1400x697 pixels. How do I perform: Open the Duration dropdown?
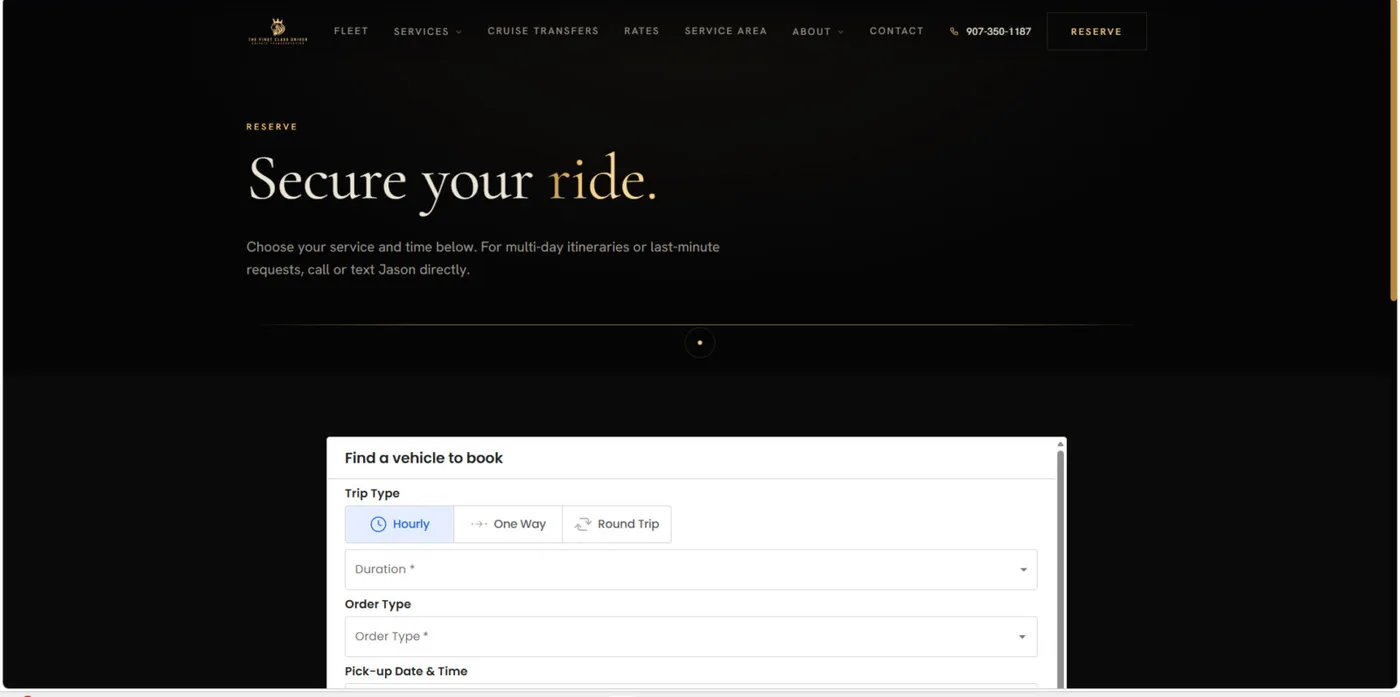(x=691, y=569)
